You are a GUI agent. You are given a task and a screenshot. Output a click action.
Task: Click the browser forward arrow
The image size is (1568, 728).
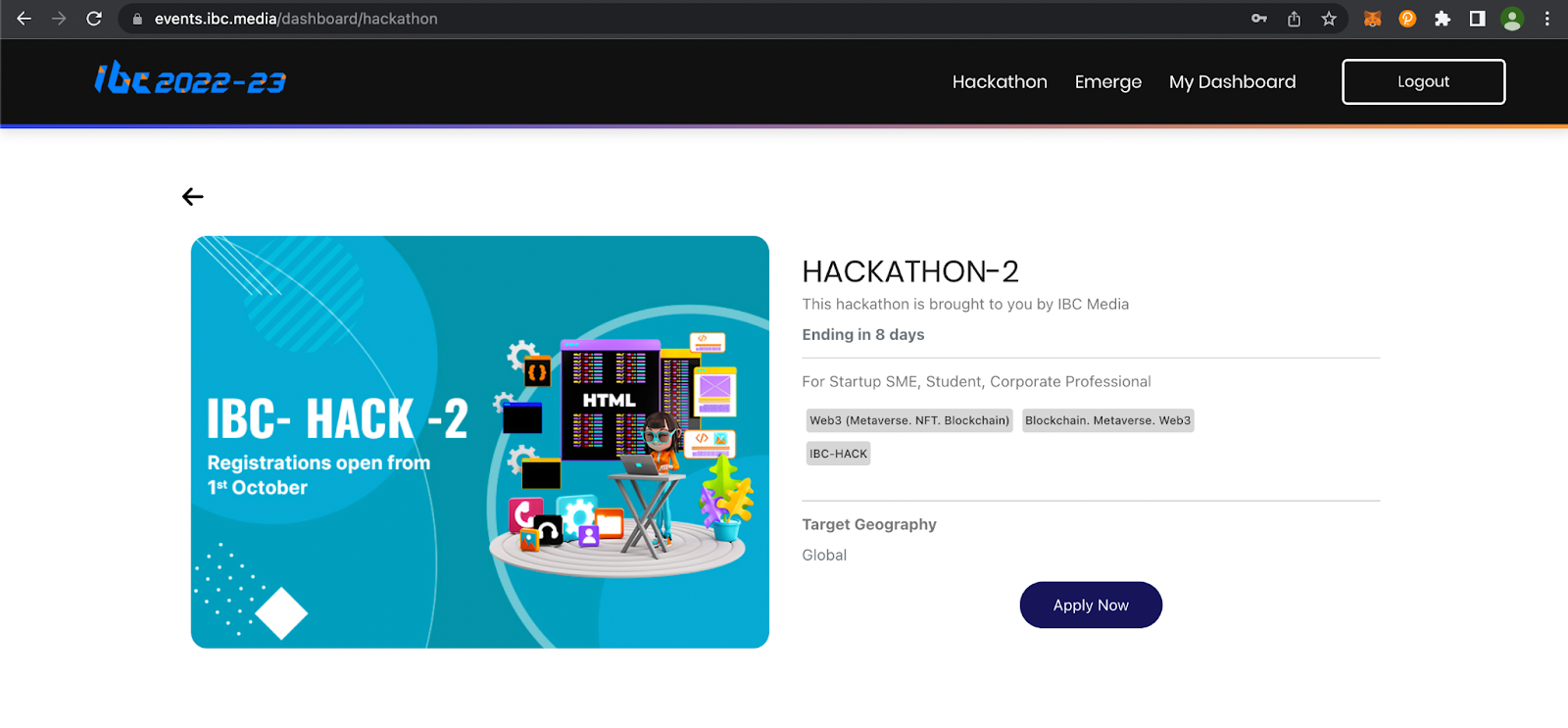coord(59,19)
